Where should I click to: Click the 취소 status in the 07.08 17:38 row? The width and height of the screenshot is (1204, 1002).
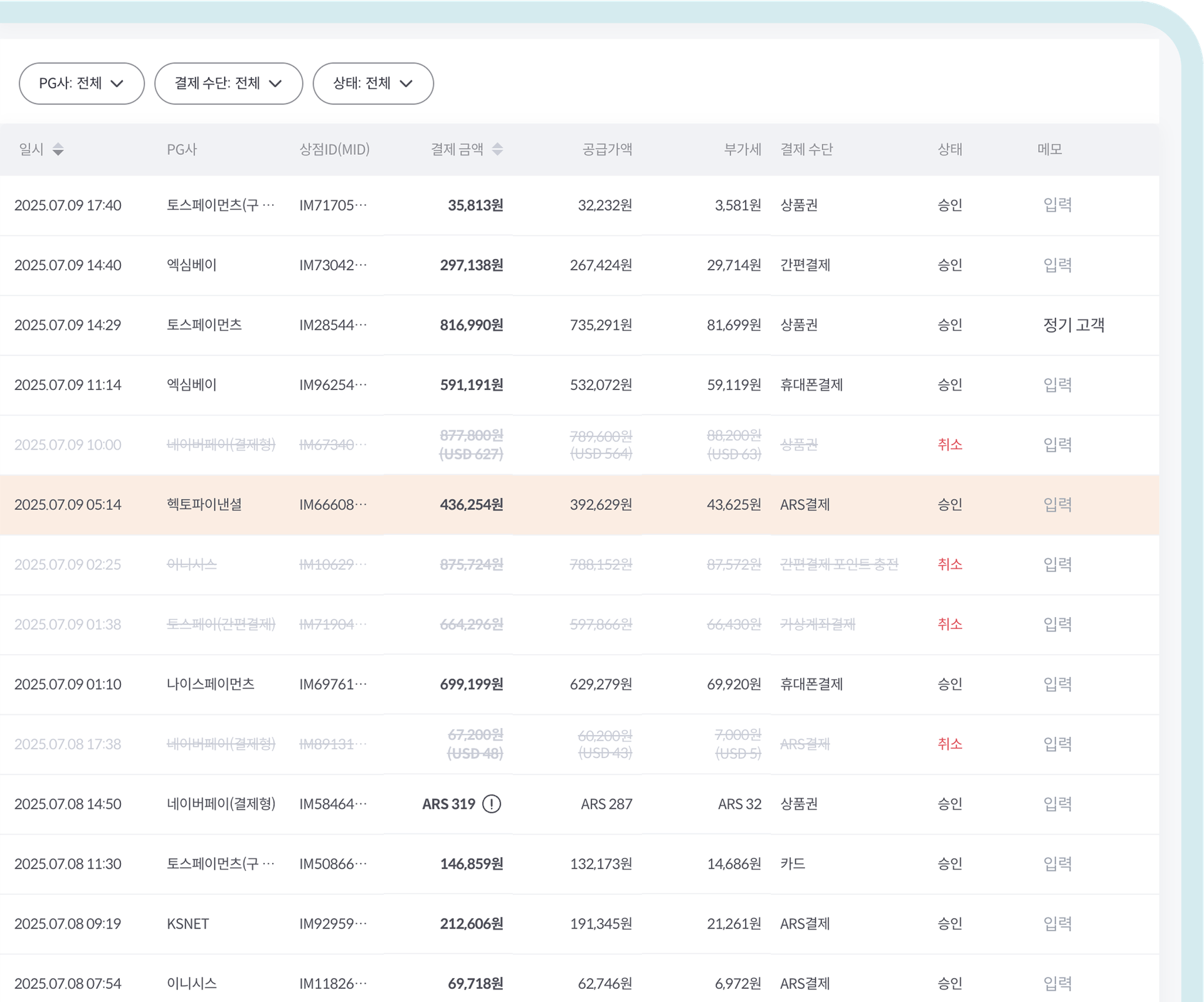click(949, 744)
